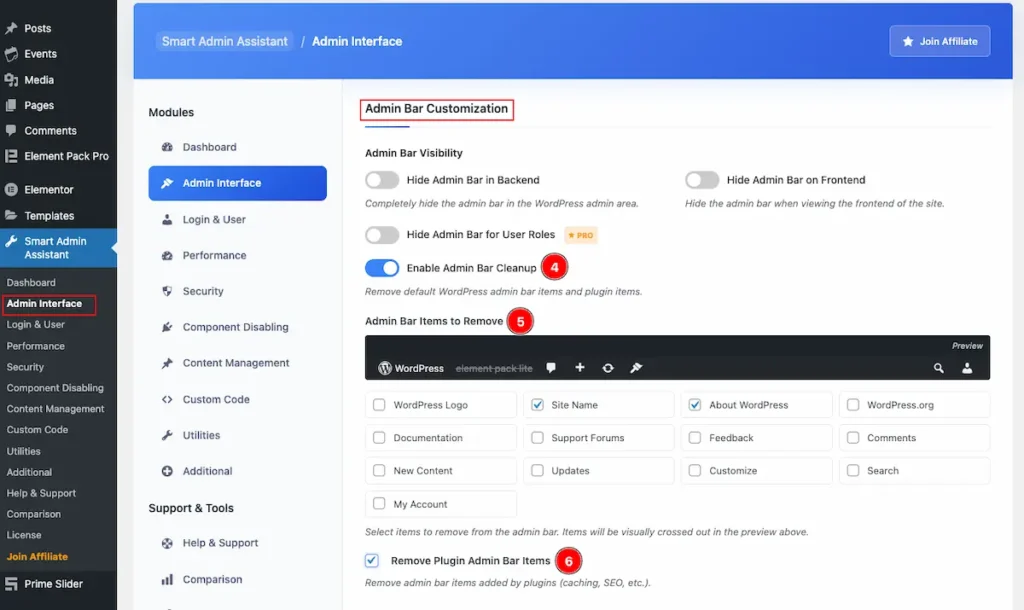Viewport: 1024px width, 610px height.
Task: Click the Comments bubble icon in sidebar
Action: 11,130
